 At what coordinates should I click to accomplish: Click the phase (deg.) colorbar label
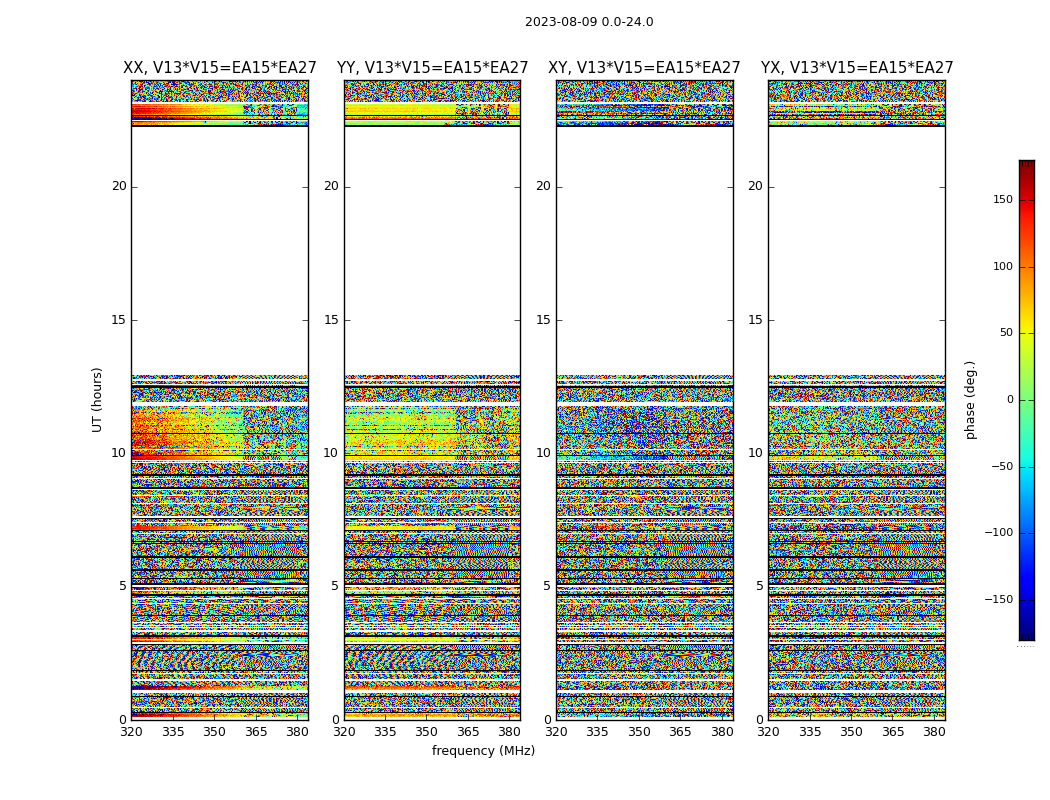click(x=970, y=400)
